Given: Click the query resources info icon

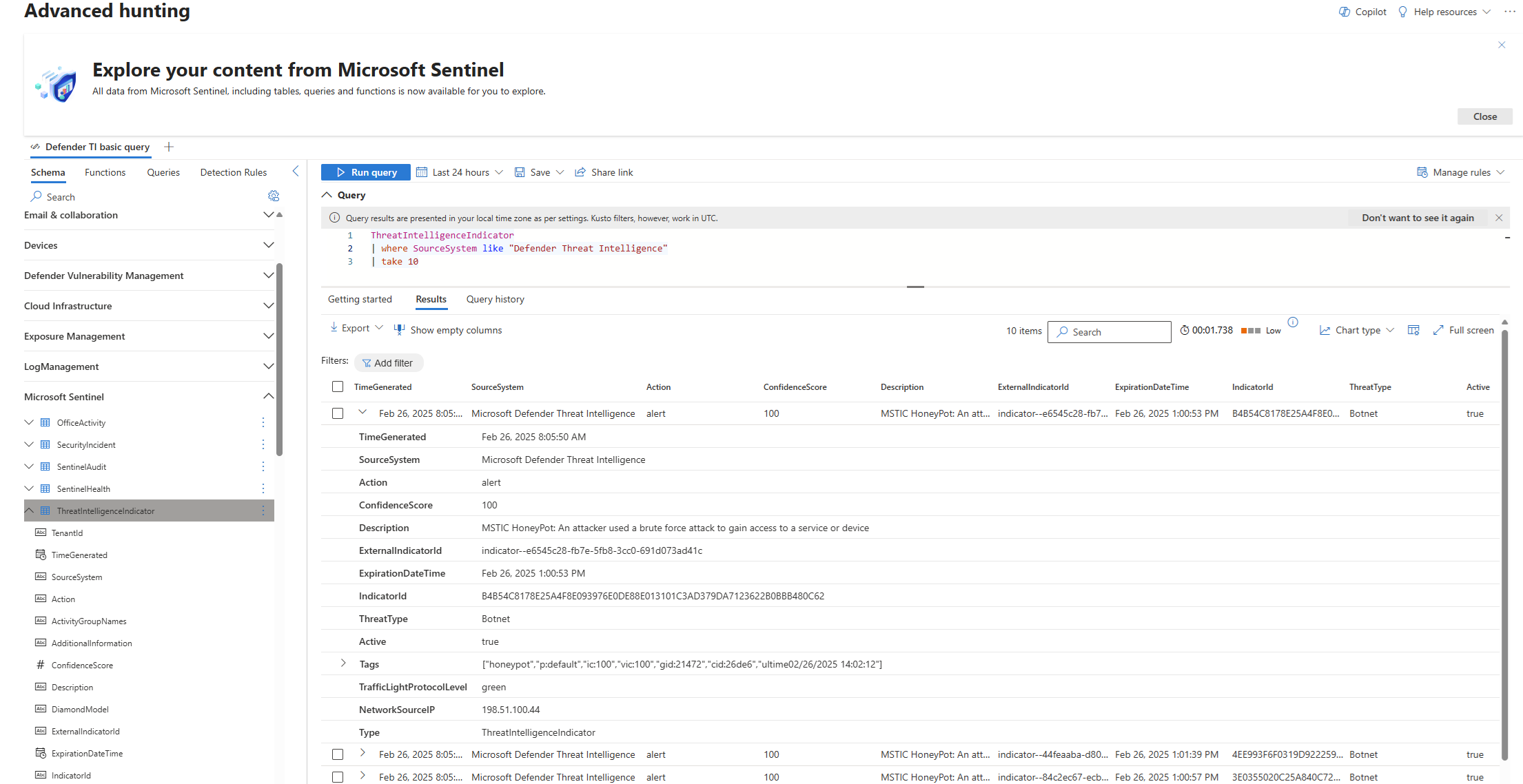Looking at the screenshot, I should point(1293,322).
